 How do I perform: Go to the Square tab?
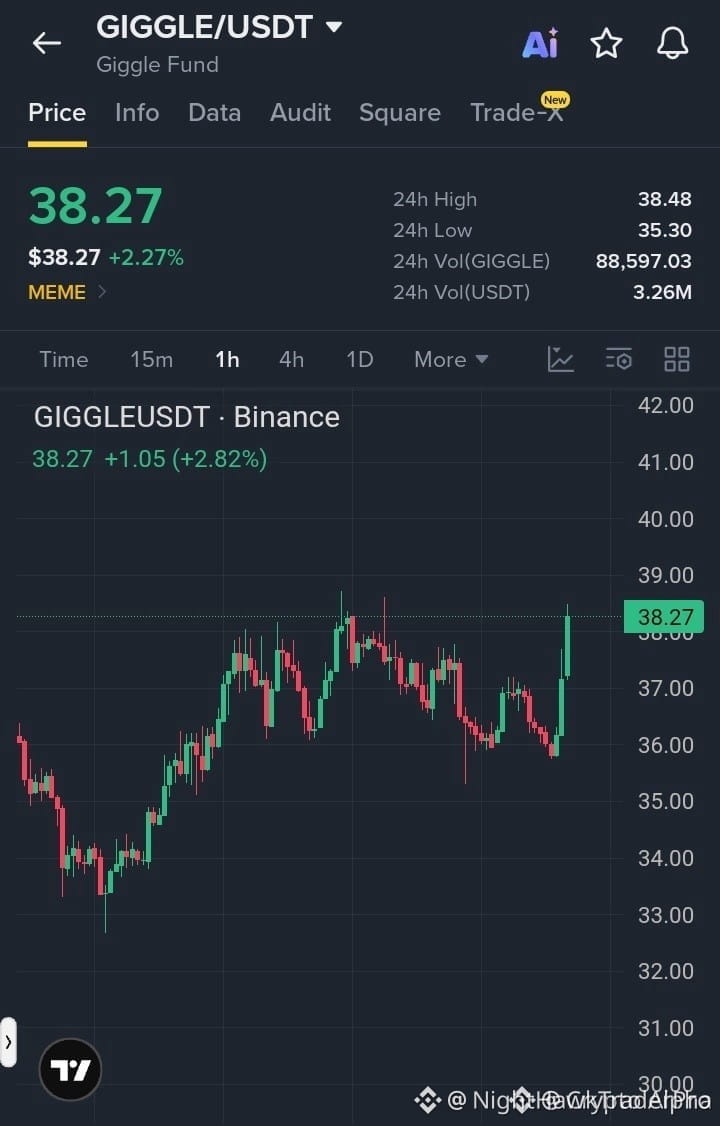click(x=400, y=113)
